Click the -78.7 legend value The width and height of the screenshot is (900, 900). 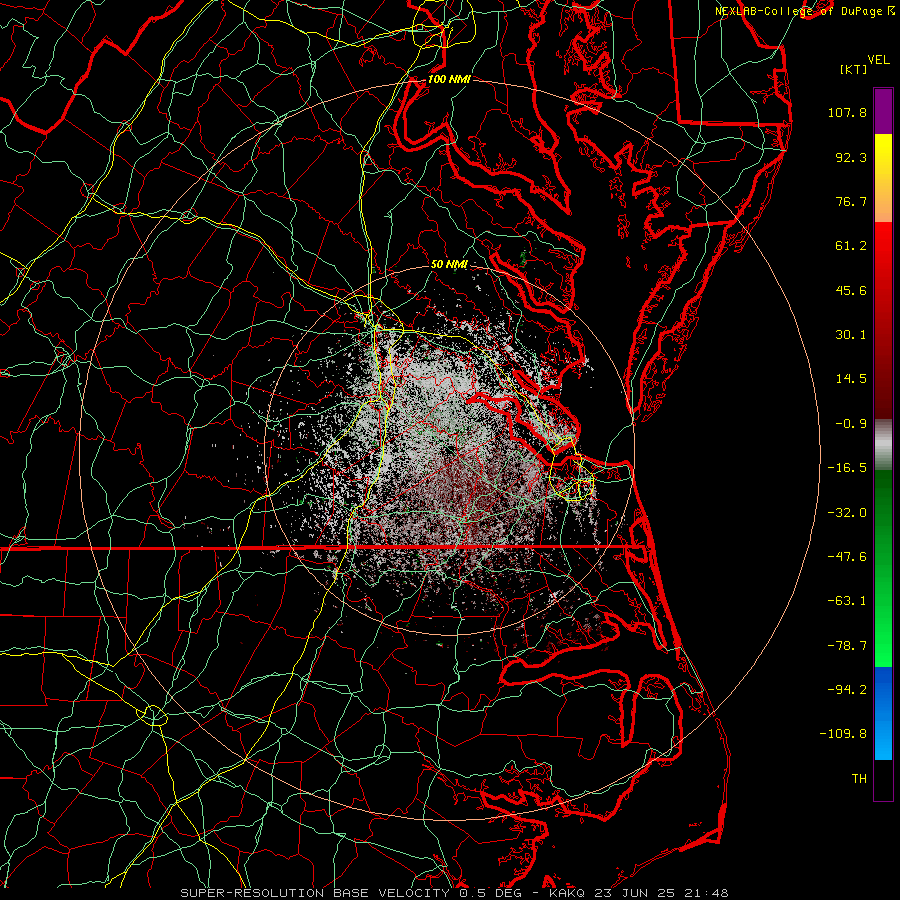click(847, 646)
